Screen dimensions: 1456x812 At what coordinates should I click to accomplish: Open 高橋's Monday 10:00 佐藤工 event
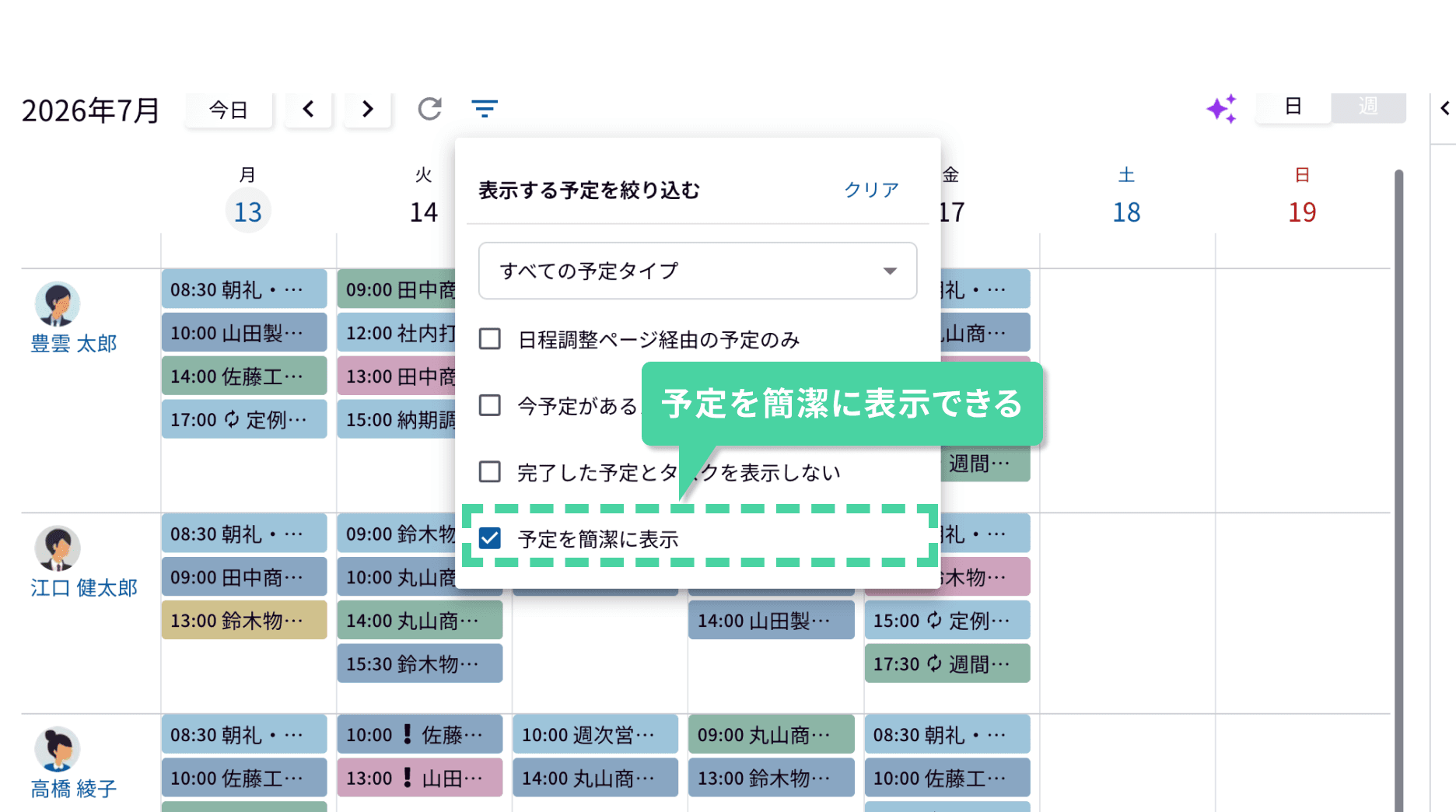(x=244, y=778)
